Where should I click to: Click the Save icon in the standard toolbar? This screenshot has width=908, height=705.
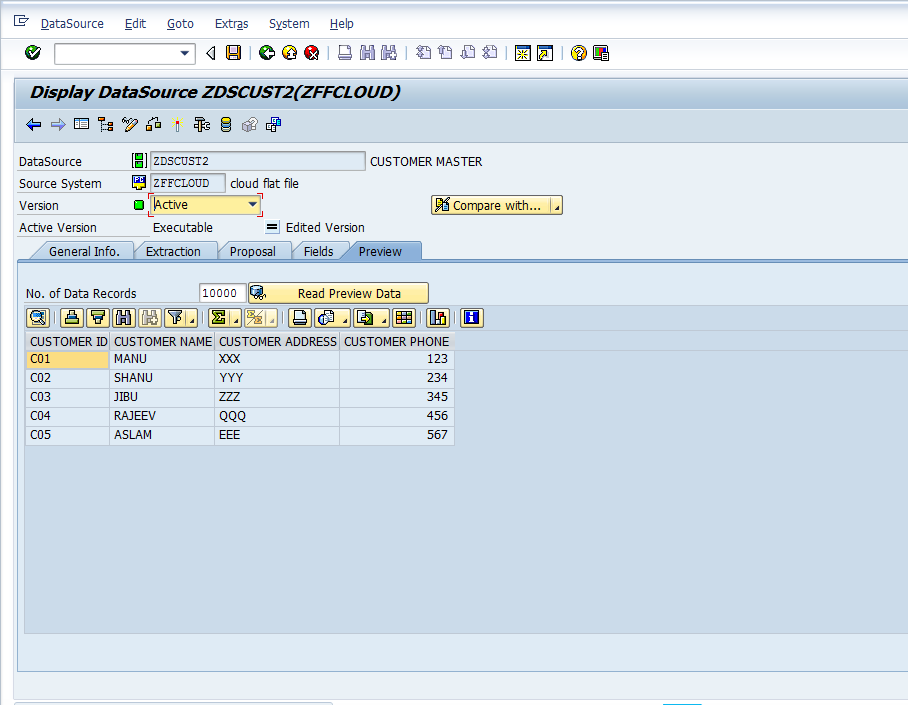click(x=233, y=52)
